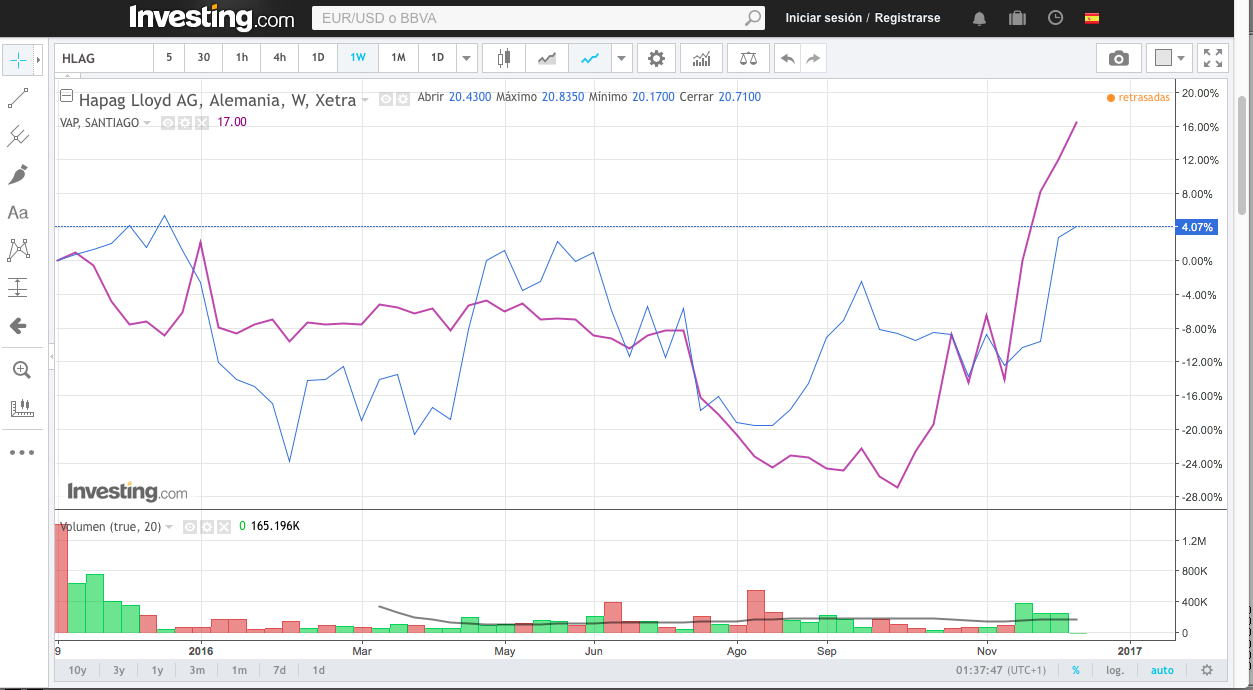
Task: Open compare symbols via the scales icon
Action: point(748,58)
